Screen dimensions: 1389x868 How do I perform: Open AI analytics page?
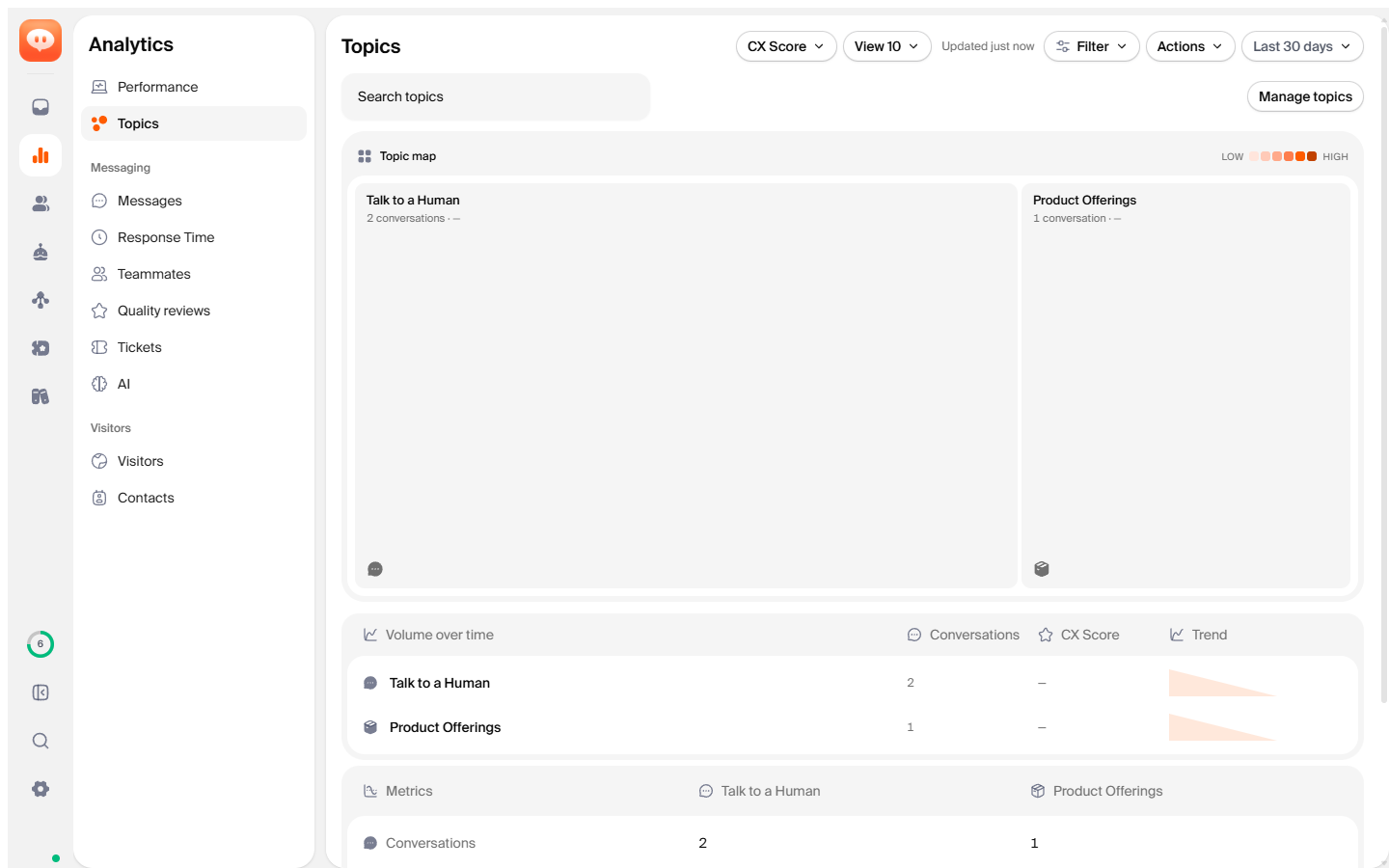click(x=194, y=384)
